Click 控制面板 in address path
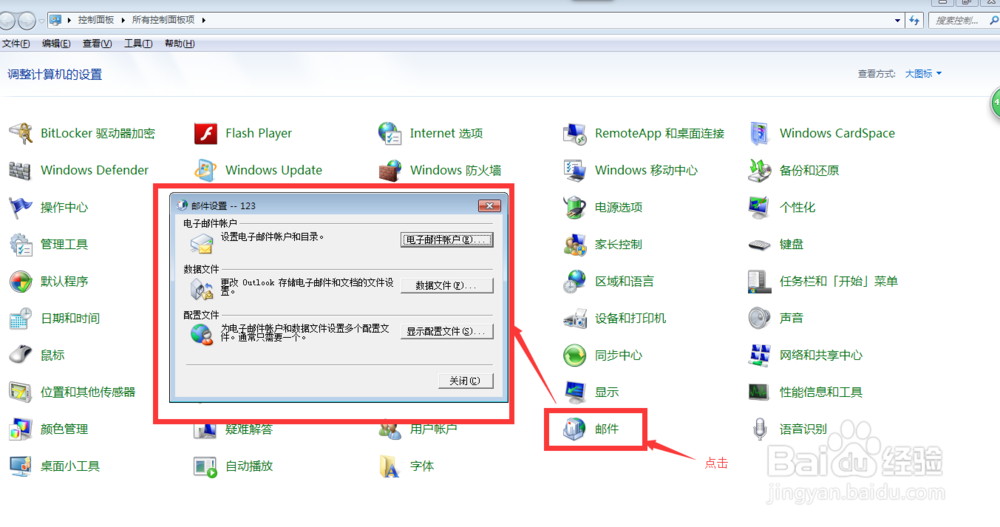This screenshot has width=1000, height=527. 96,20
